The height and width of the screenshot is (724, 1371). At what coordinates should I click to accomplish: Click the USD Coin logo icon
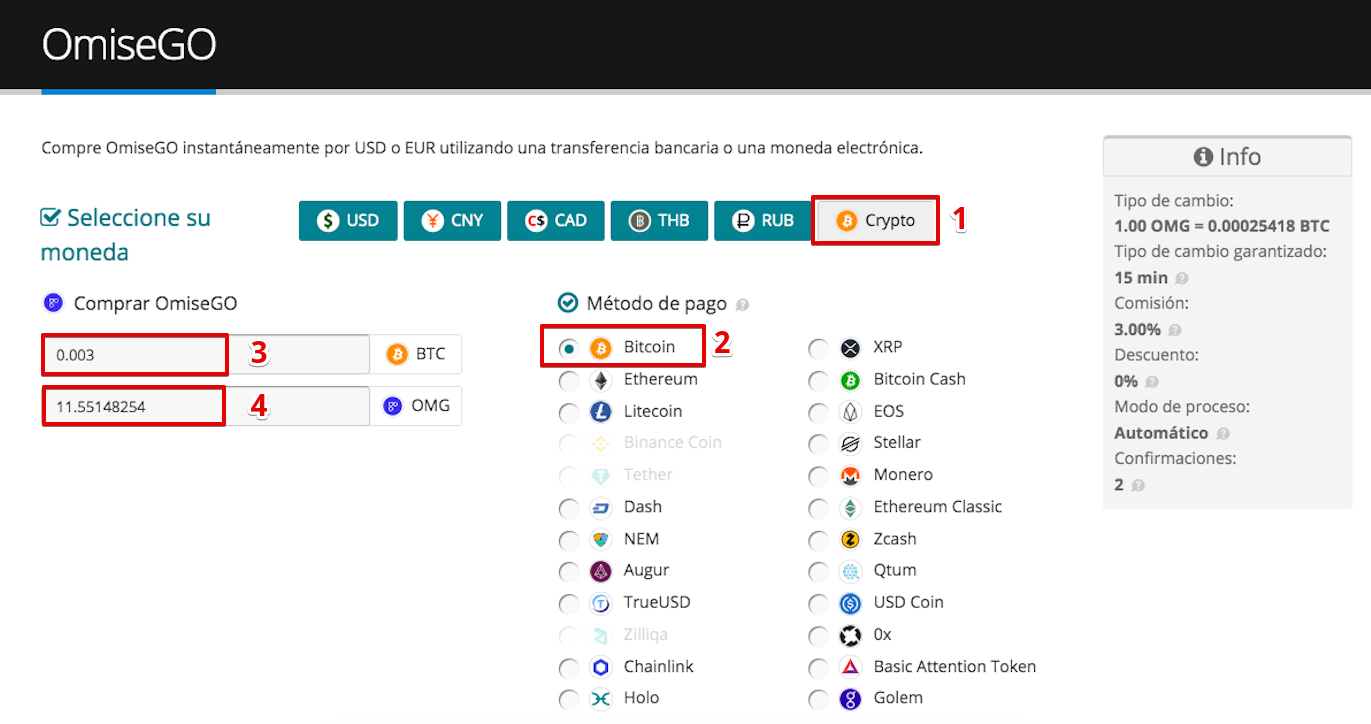851,603
